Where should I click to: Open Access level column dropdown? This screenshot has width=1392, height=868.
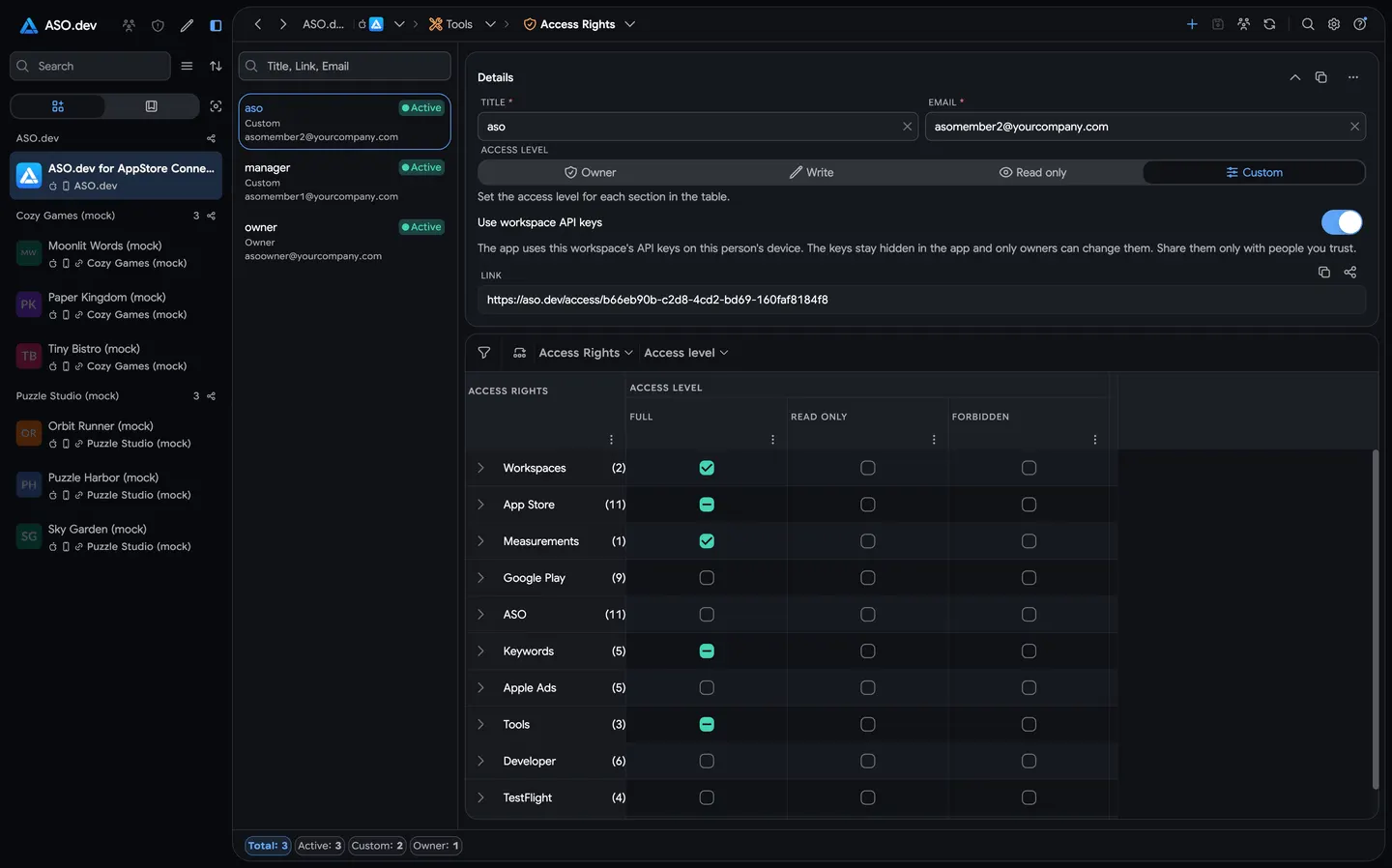pos(686,353)
